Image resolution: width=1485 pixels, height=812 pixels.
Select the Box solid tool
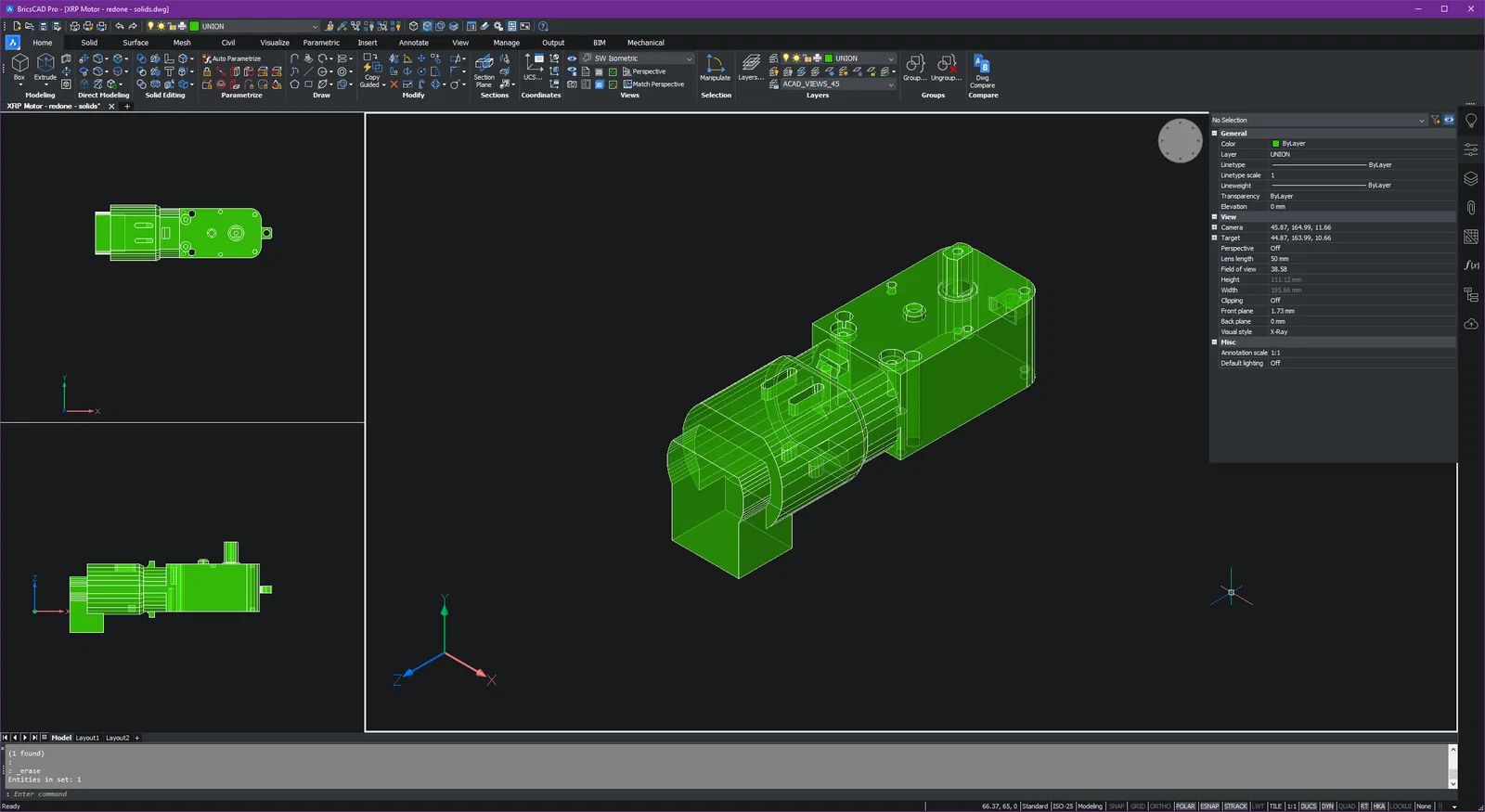[x=19, y=67]
